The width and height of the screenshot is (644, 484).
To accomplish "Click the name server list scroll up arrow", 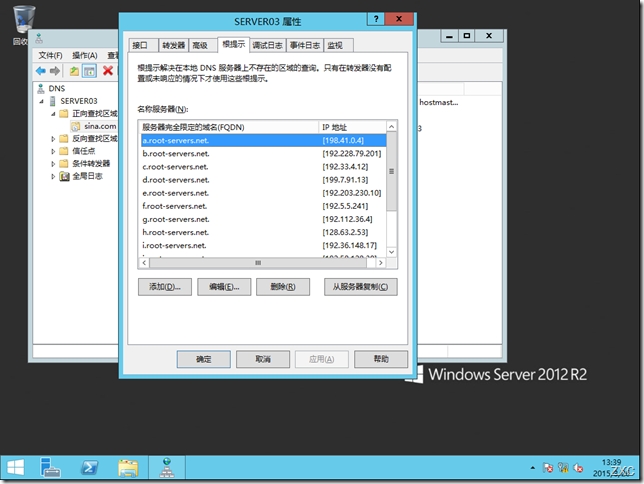I will tap(391, 127).
